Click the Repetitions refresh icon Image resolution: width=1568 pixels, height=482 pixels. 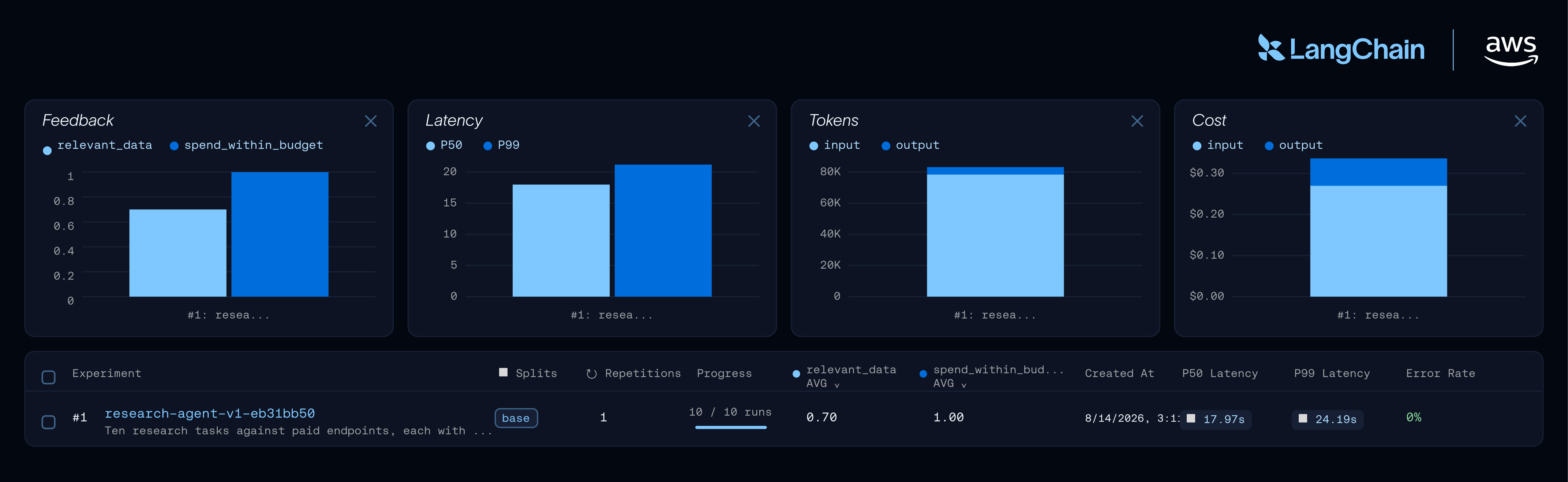[x=591, y=374]
